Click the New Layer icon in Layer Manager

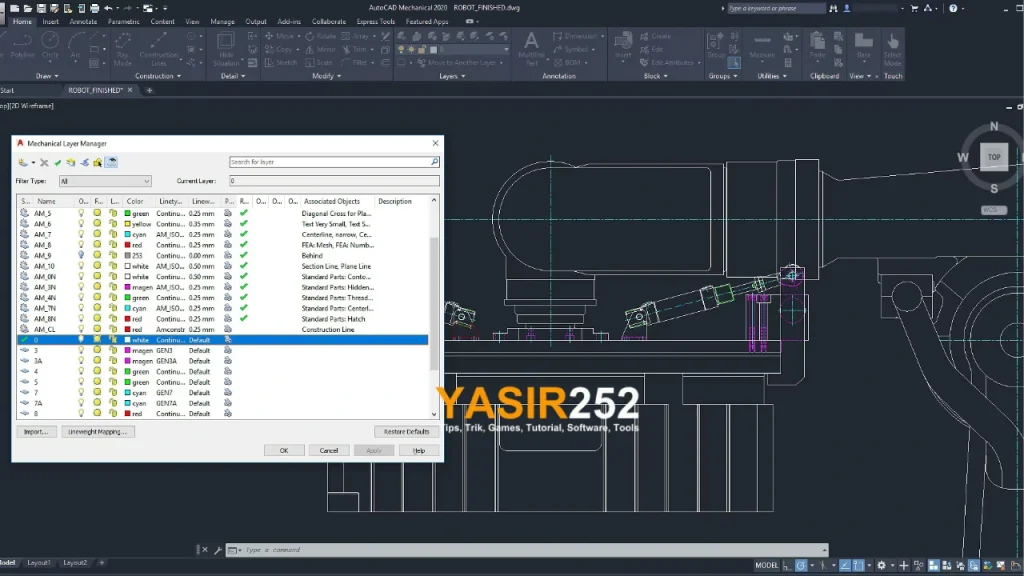click(24, 162)
